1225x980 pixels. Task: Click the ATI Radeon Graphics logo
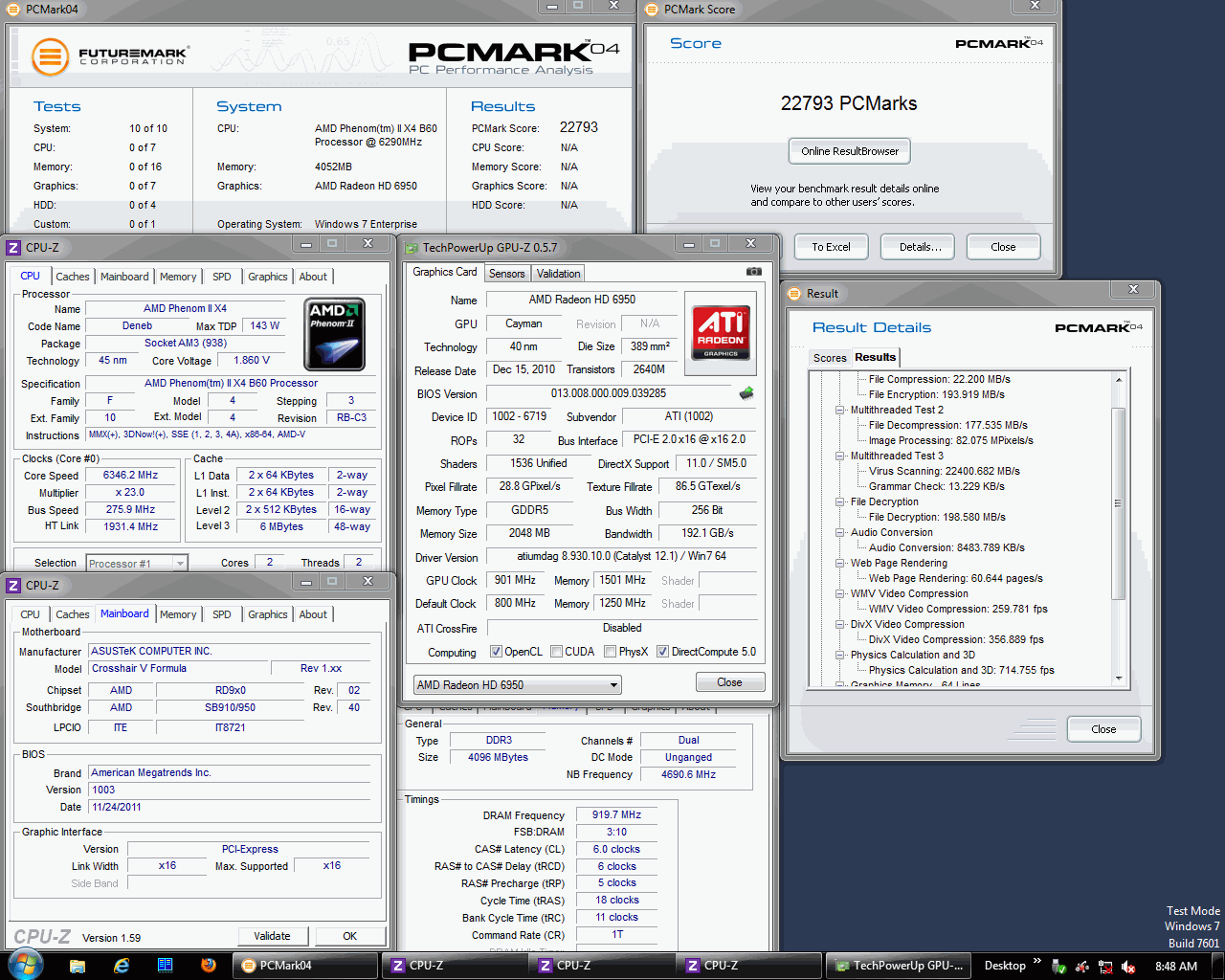pyautogui.click(x=721, y=333)
